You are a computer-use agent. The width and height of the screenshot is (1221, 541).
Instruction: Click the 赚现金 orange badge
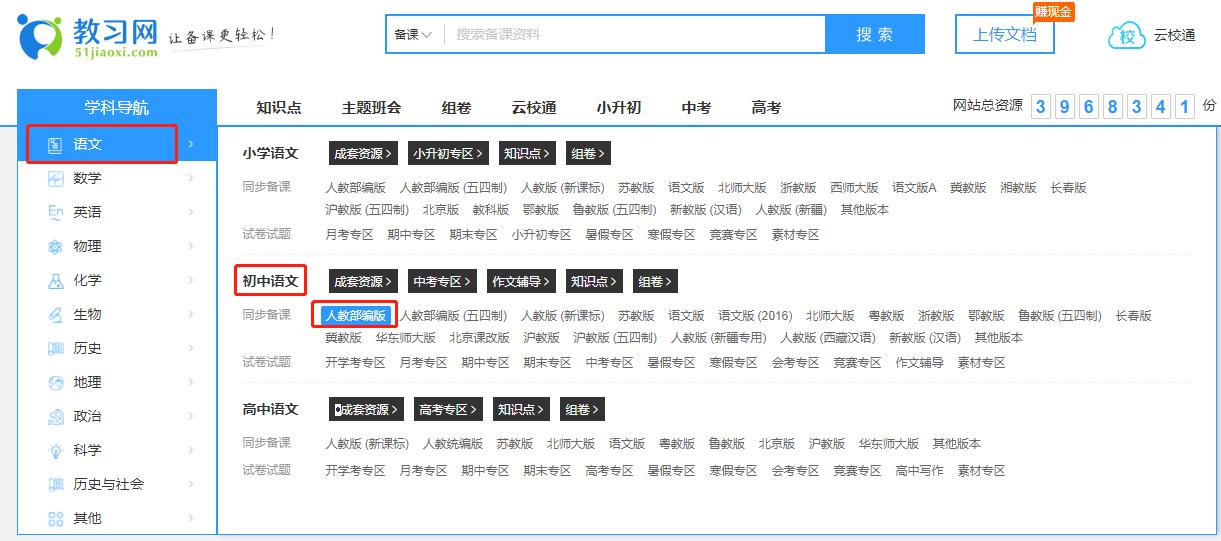1053,12
